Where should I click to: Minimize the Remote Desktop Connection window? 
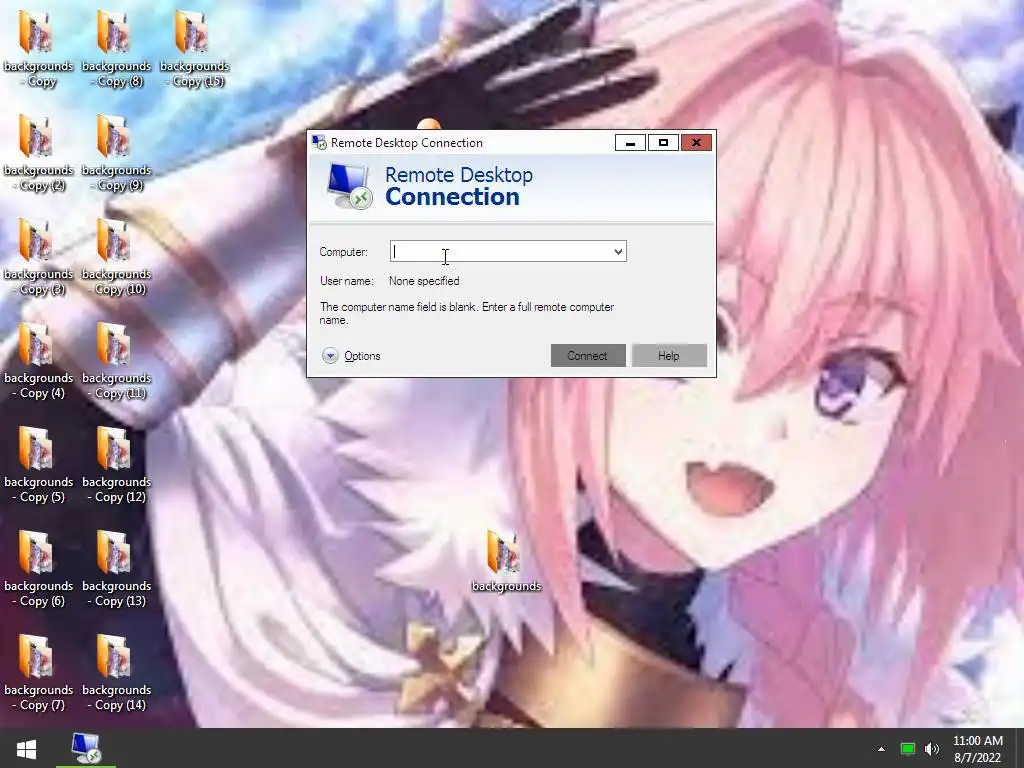(x=630, y=143)
